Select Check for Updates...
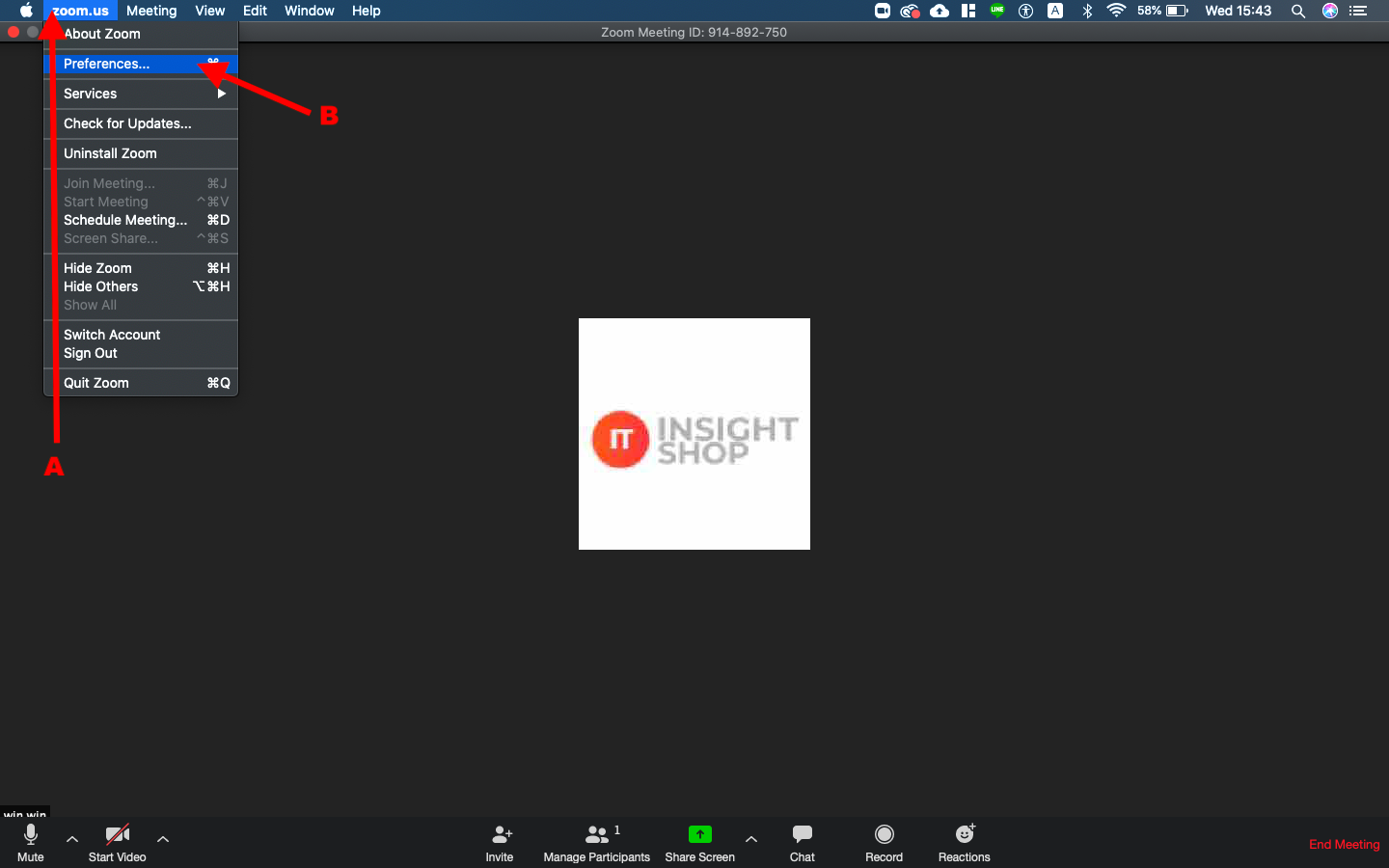This screenshot has height=868, width=1389. pos(141,123)
